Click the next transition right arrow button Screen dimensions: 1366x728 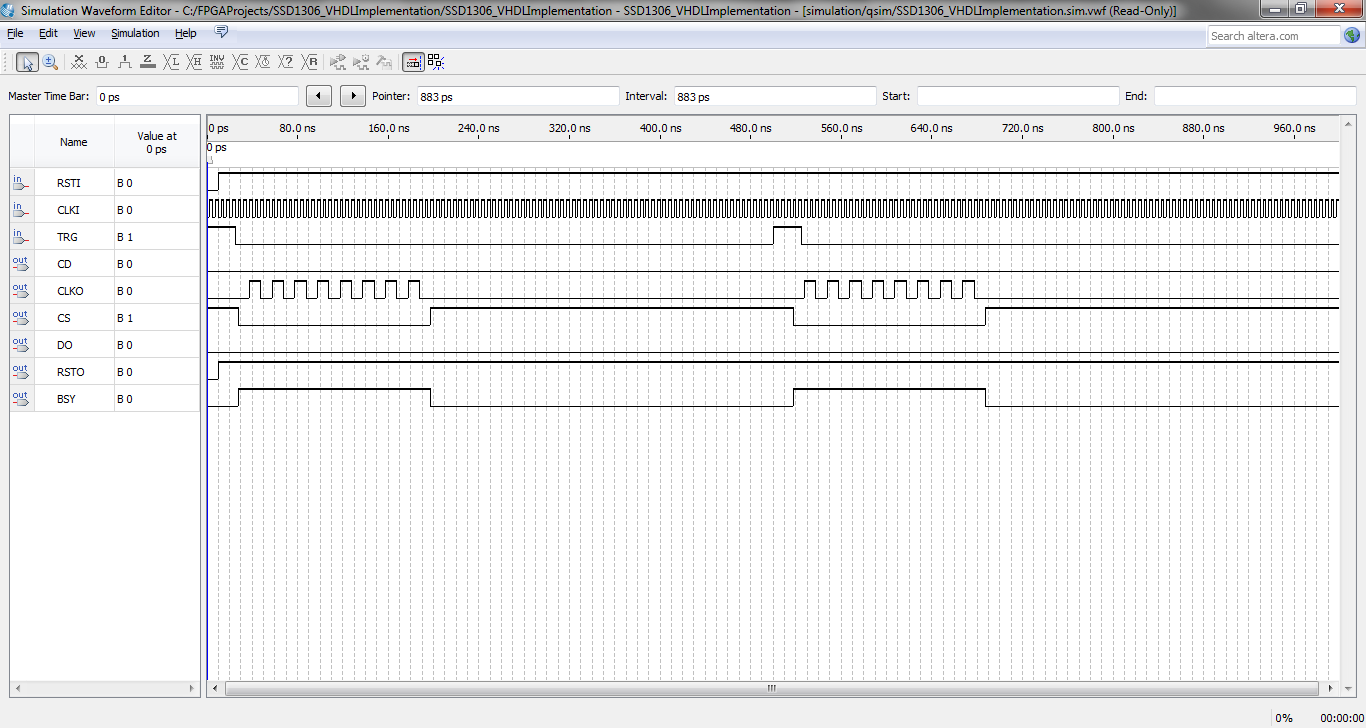point(353,96)
